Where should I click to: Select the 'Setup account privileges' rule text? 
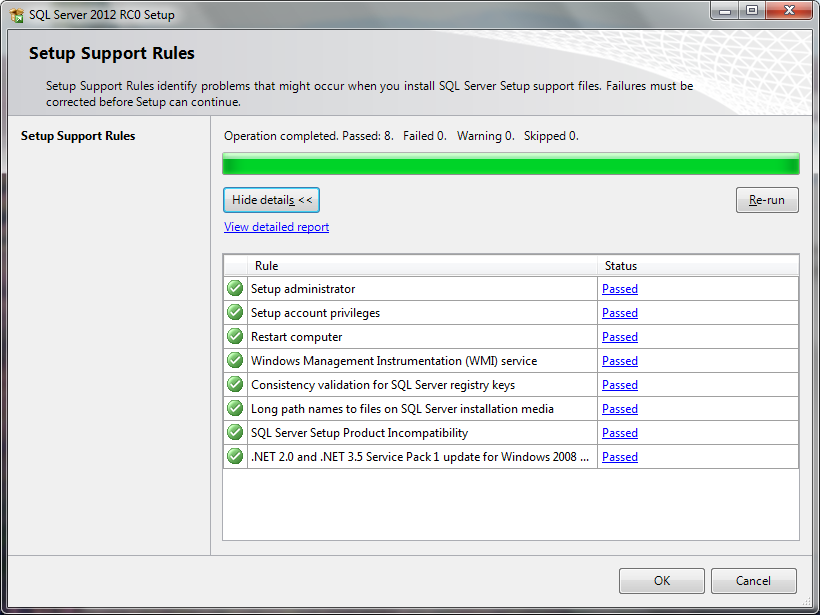pos(315,313)
